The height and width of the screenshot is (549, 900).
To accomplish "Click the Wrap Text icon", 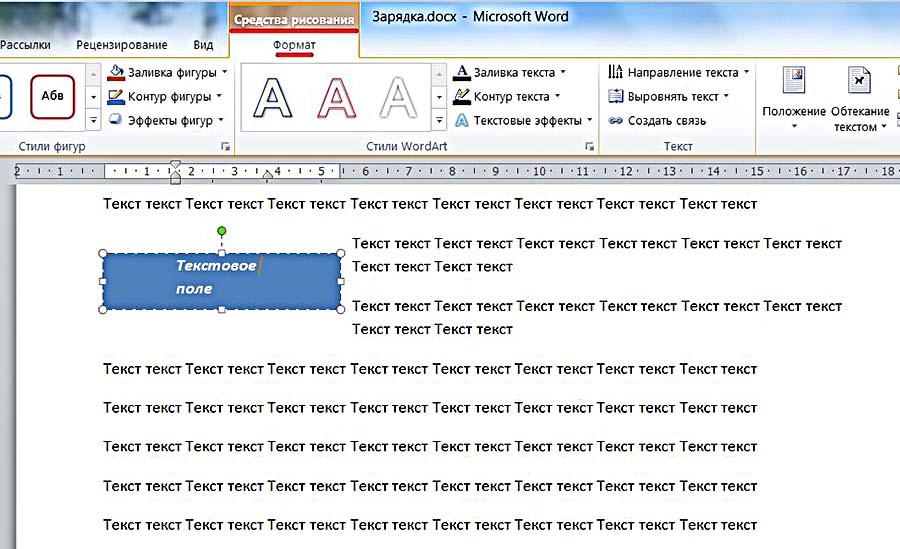I will [x=859, y=80].
